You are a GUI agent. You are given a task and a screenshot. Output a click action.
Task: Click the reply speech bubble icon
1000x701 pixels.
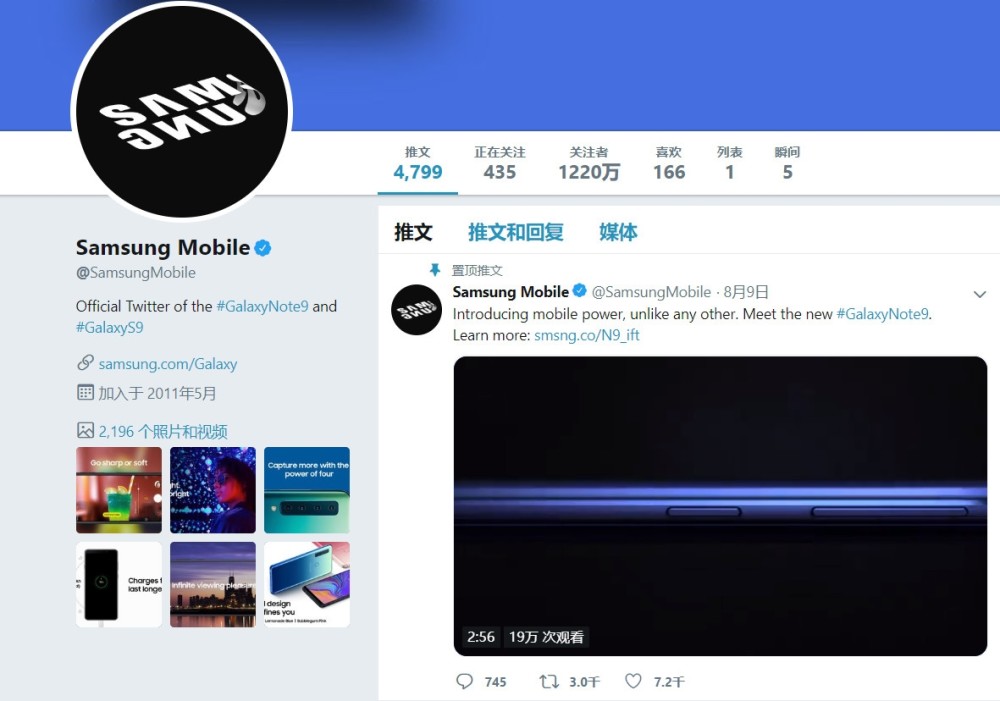(x=464, y=681)
